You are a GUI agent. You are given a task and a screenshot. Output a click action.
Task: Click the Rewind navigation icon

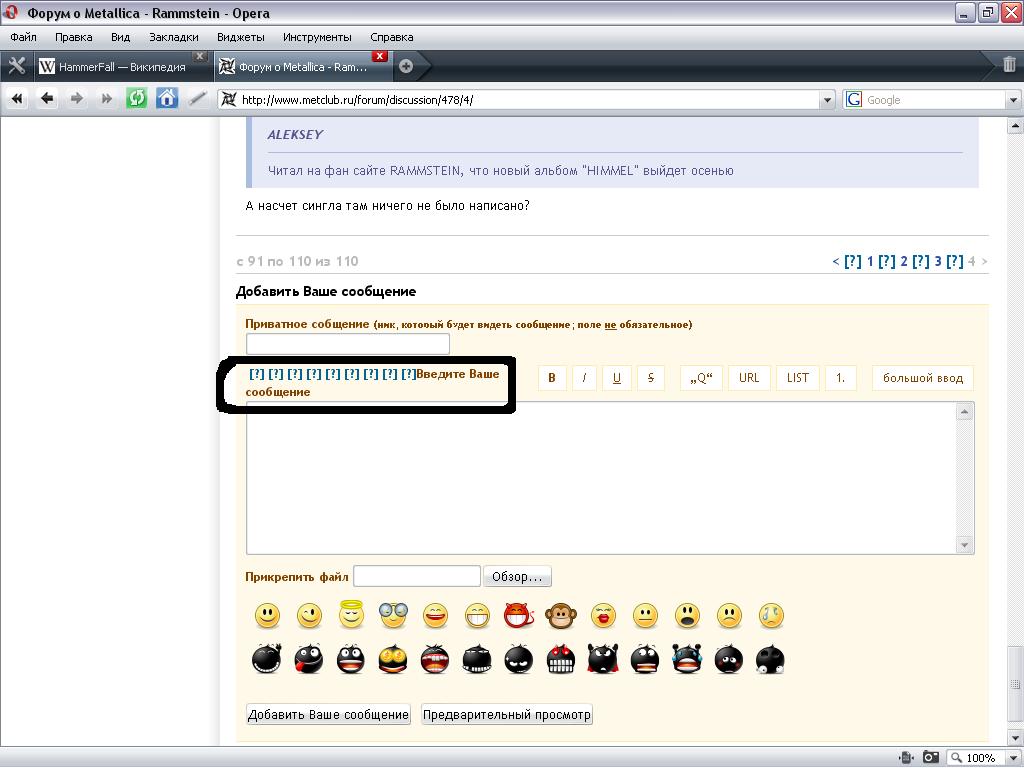[x=17, y=98]
